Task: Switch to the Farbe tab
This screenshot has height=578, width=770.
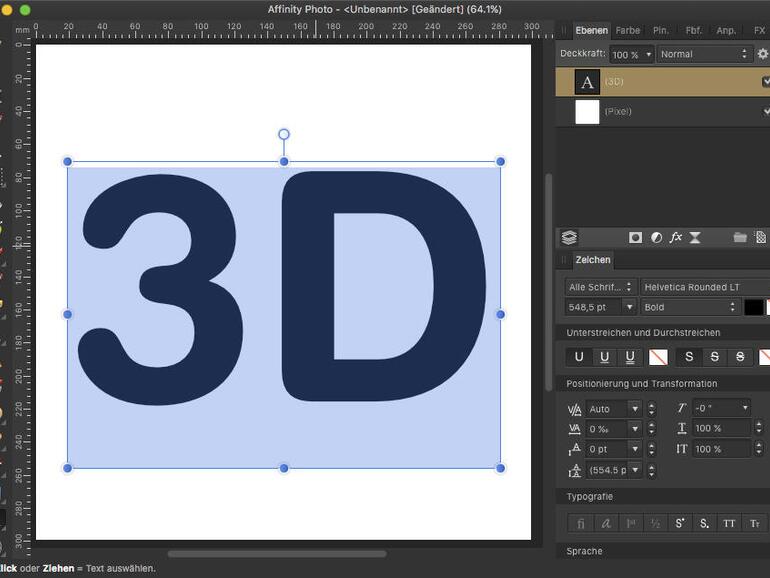Action: tap(628, 30)
